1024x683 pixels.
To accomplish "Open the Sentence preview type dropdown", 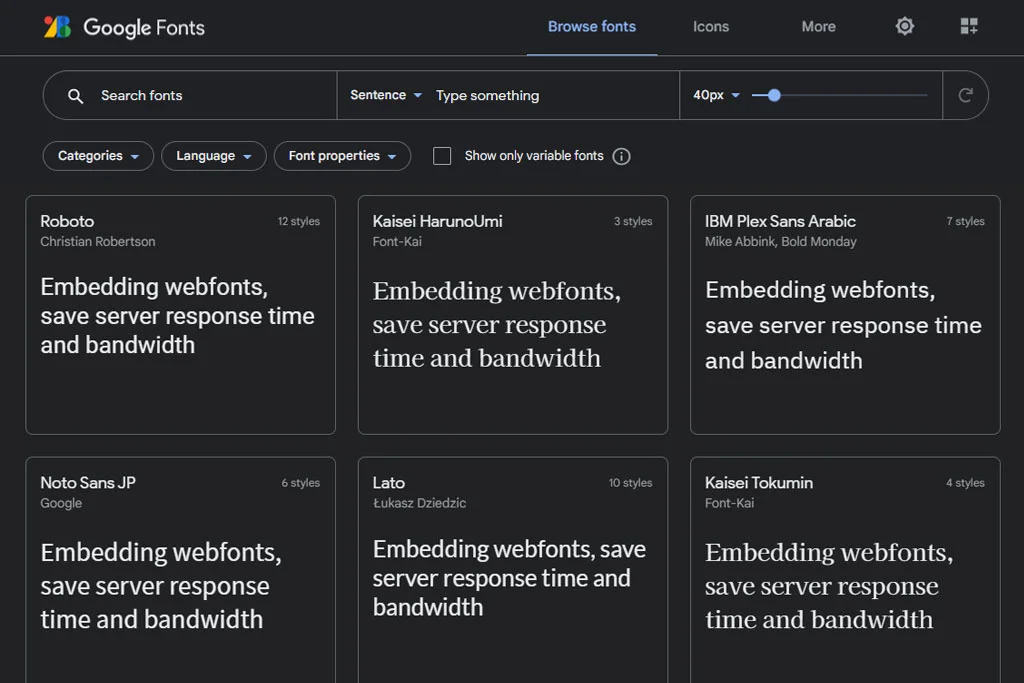I will click(x=386, y=95).
